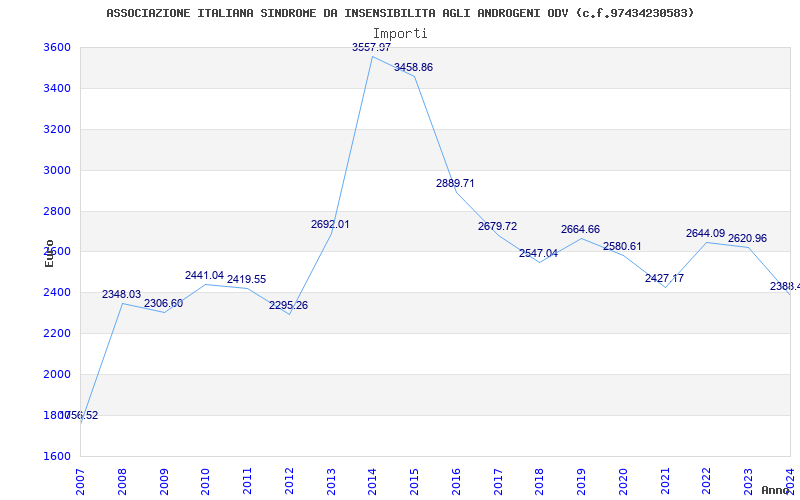
Task: Click the 2692.01 data label
Action: point(330,224)
